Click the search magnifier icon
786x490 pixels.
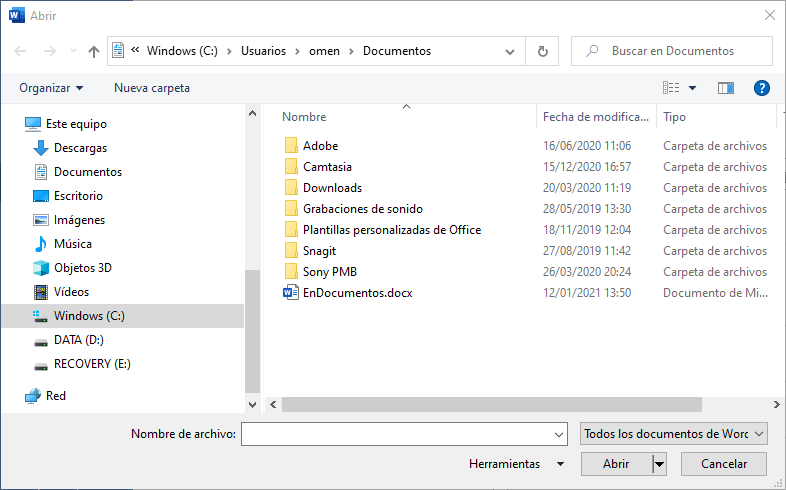point(592,51)
